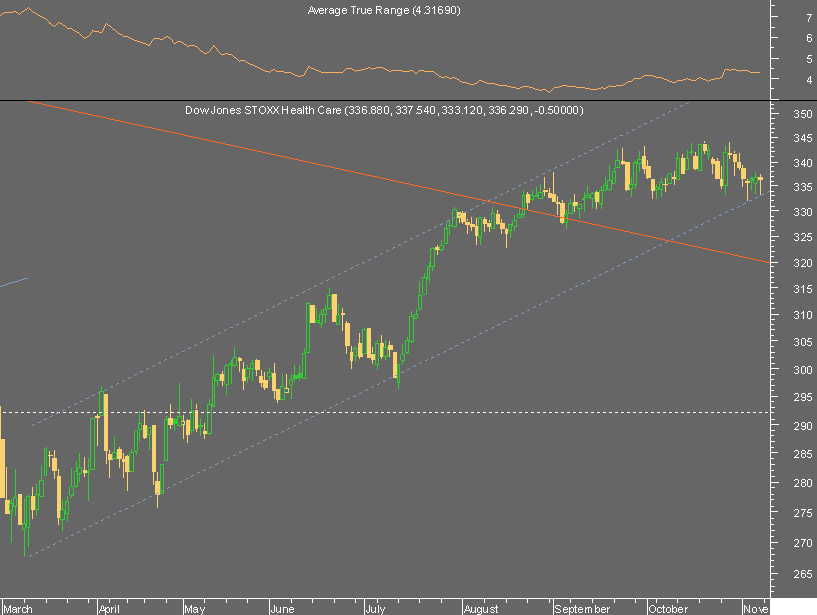Click the 325 price level label
The image size is (817, 615).
[802, 237]
